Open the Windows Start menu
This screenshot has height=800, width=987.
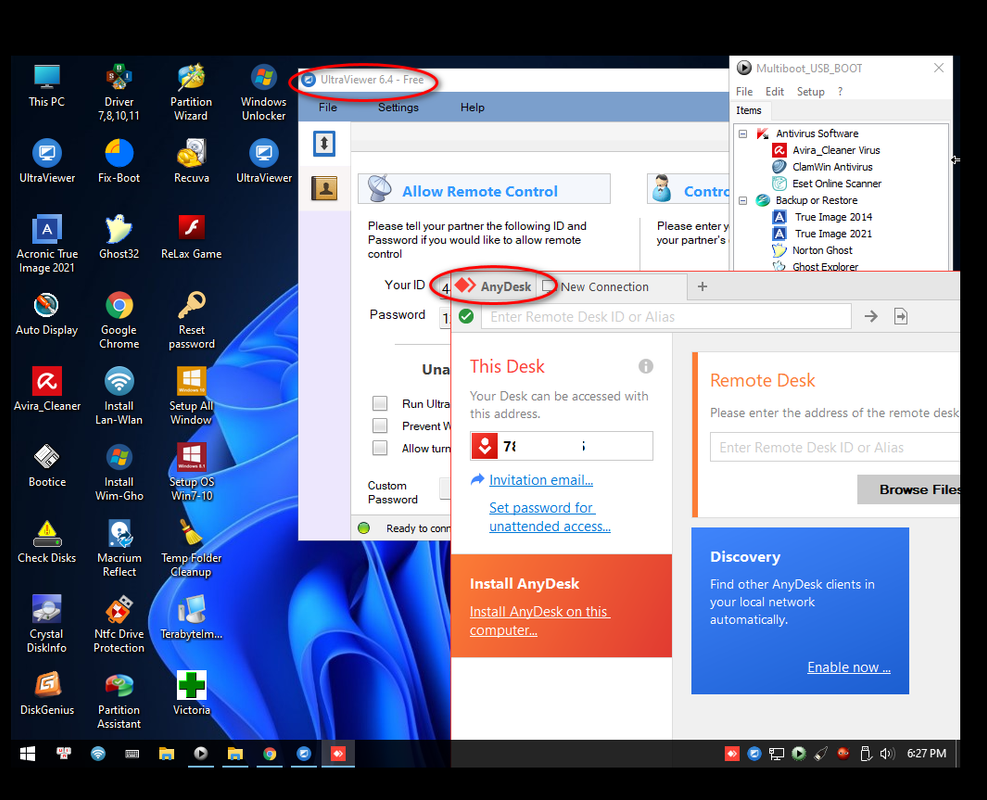(x=28, y=753)
